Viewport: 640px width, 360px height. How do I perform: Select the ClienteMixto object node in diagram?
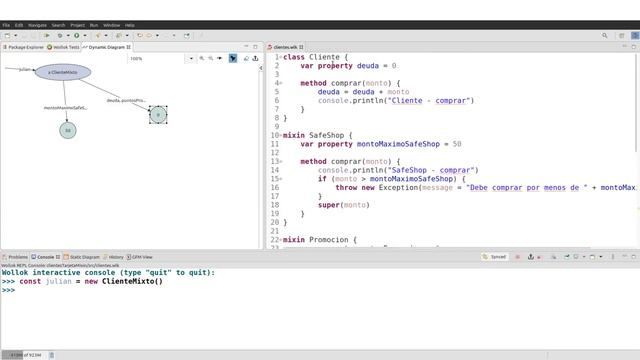(63, 72)
